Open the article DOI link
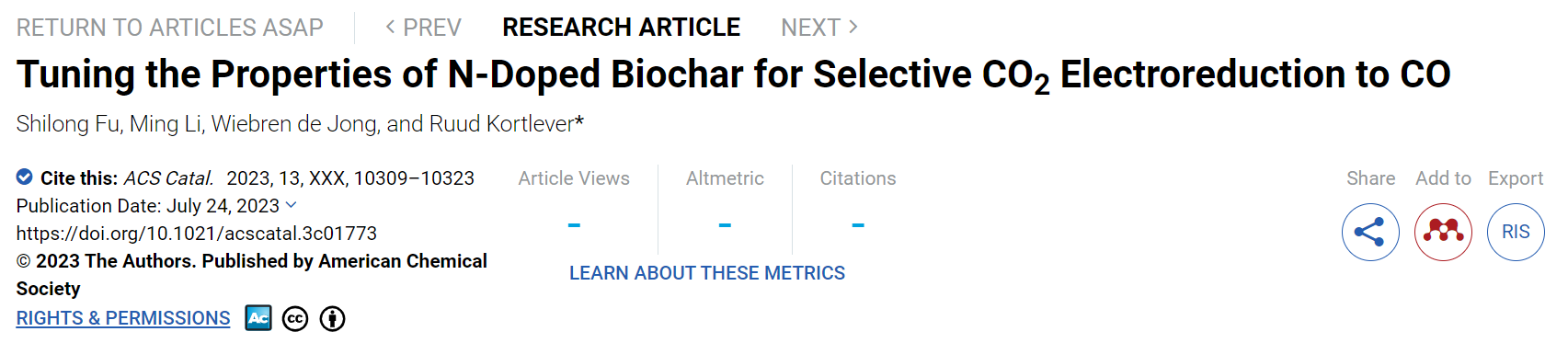The height and width of the screenshot is (343, 1568). [197, 234]
